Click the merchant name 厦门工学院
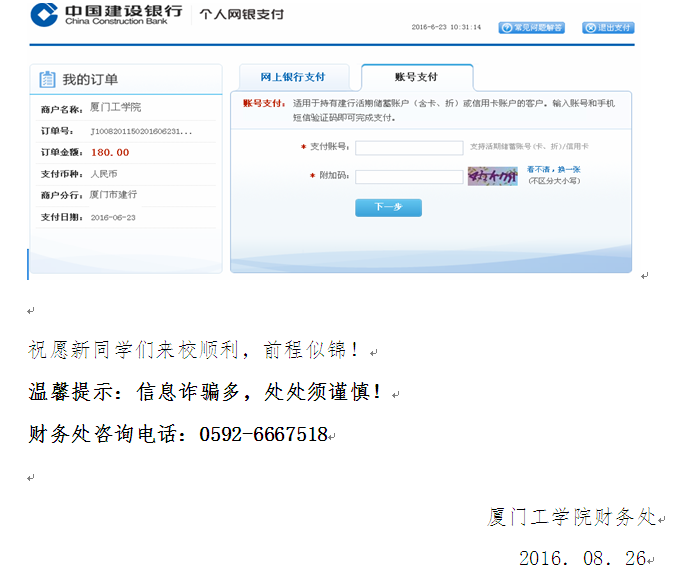Viewport: 688px width, 572px height. click(x=116, y=108)
